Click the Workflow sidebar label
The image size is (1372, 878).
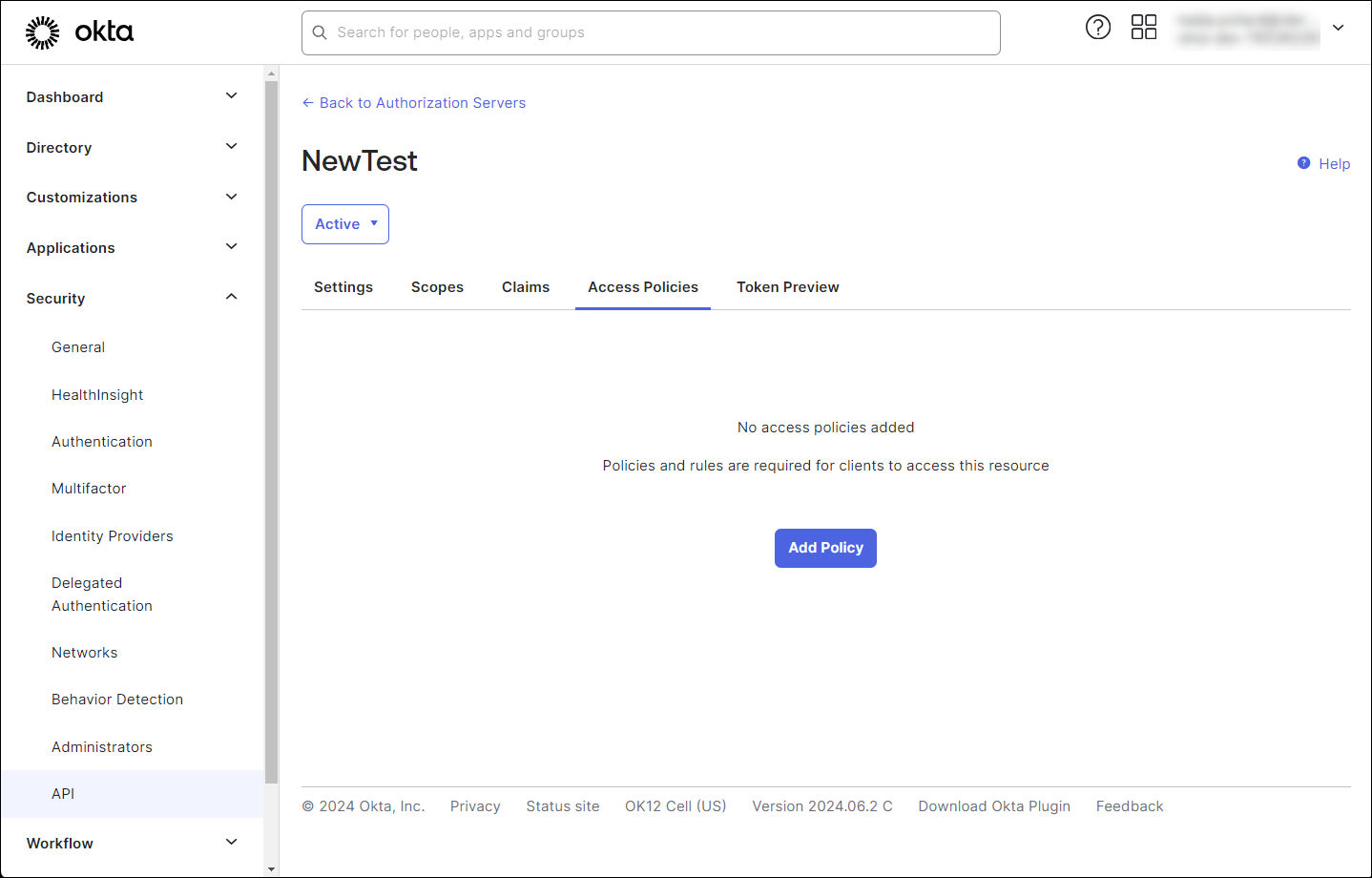[x=60, y=844]
